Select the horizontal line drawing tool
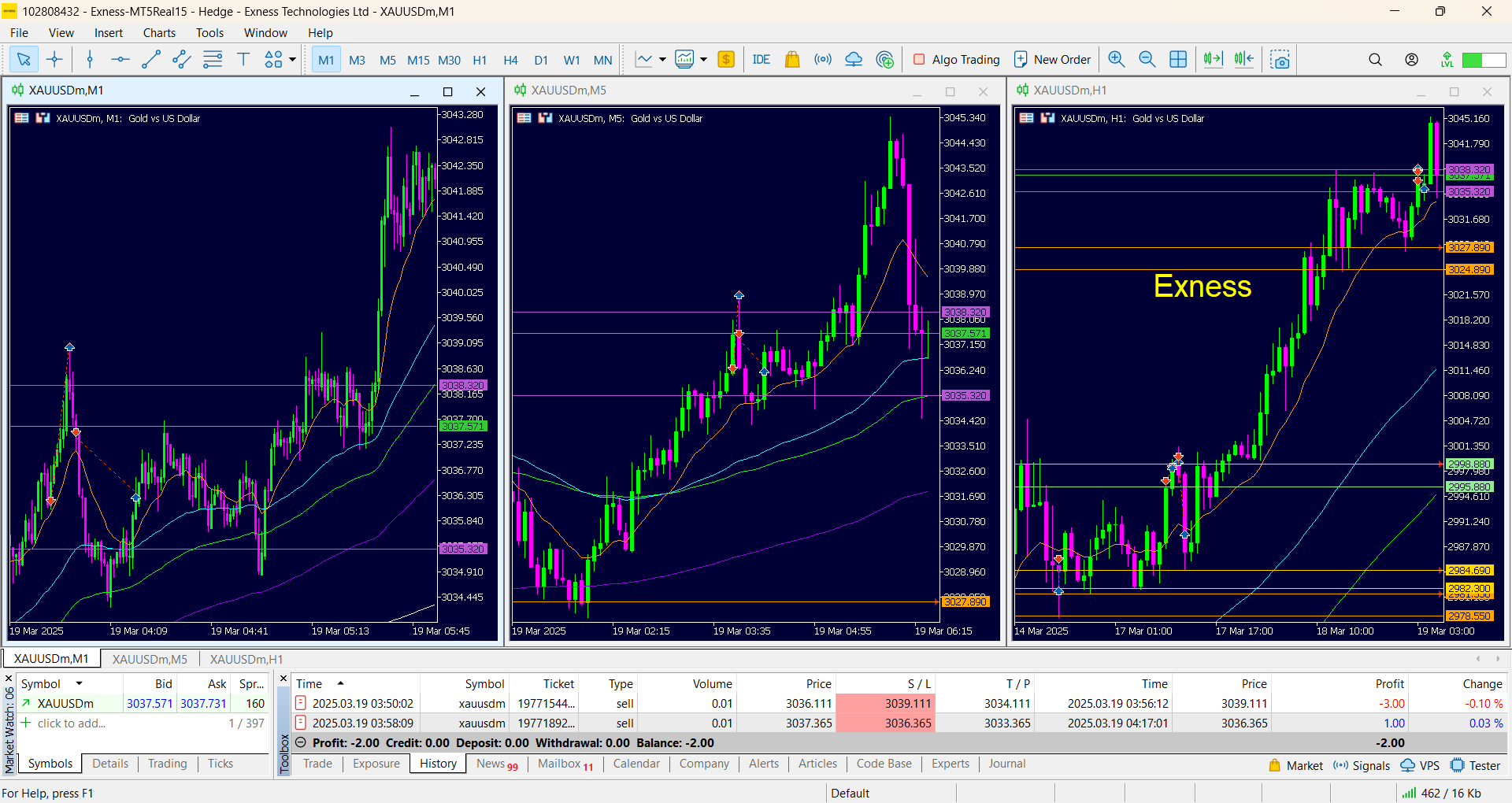The height and width of the screenshot is (803, 1512). click(x=120, y=59)
